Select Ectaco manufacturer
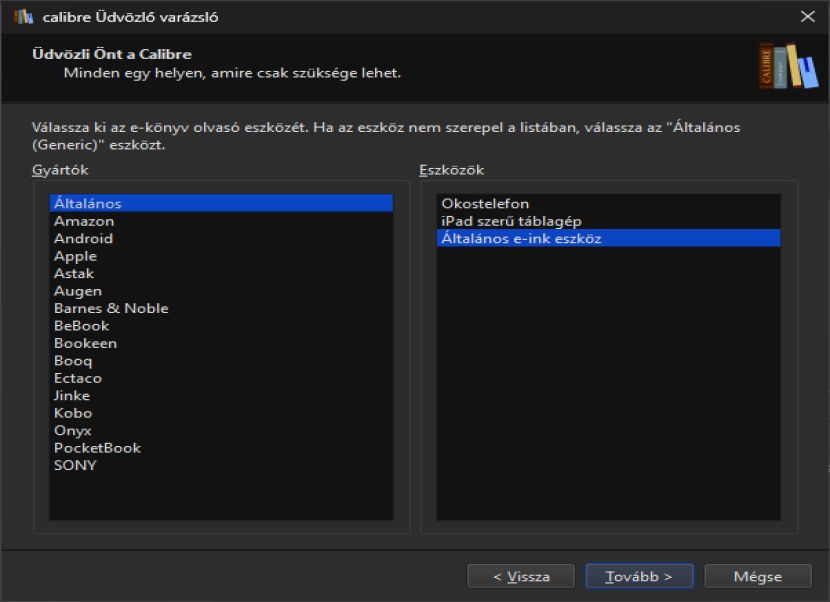Viewport: 830px width, 602px height. pyautogui.click(x=221, y=378)
